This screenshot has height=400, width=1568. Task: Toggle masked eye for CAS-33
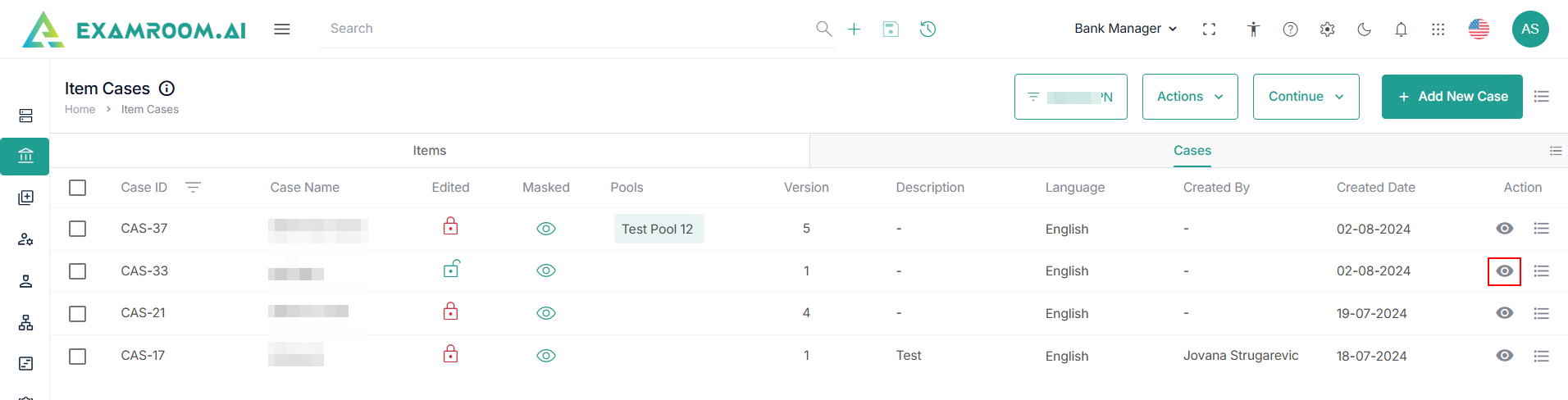pyautogui.click(x=546, y=270)
